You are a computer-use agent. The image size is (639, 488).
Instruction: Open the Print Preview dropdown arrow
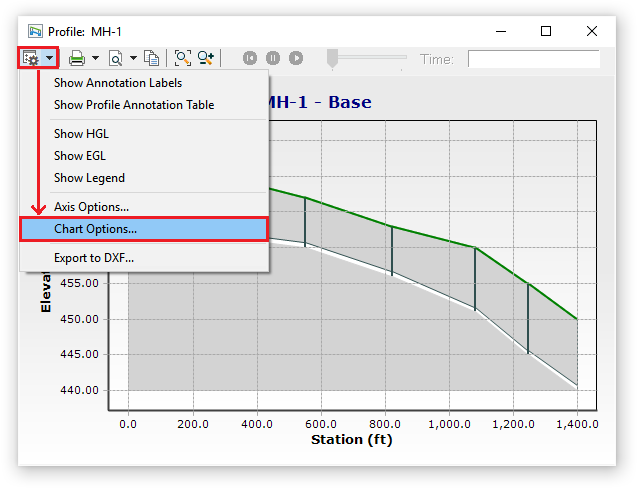(133, 59)
